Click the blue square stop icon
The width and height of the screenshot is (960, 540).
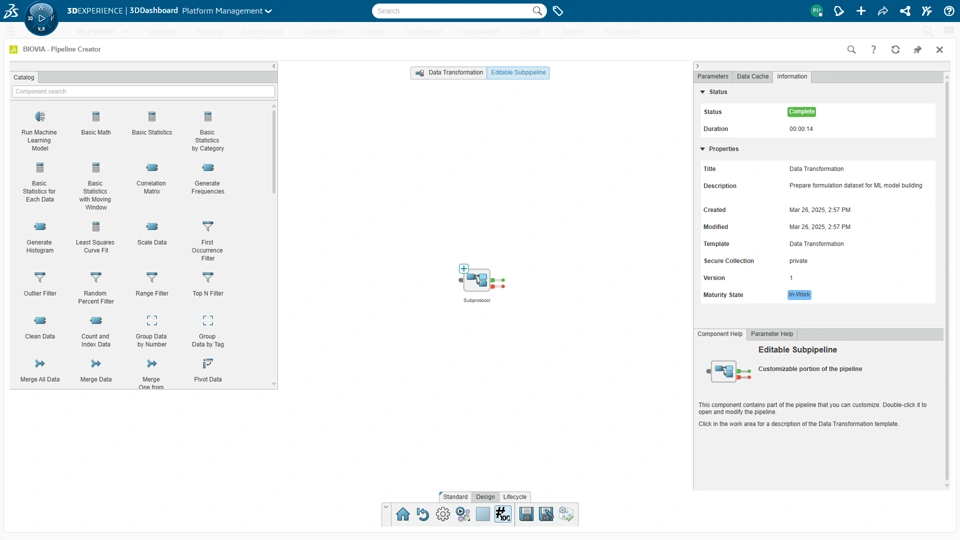click(483, 514)
